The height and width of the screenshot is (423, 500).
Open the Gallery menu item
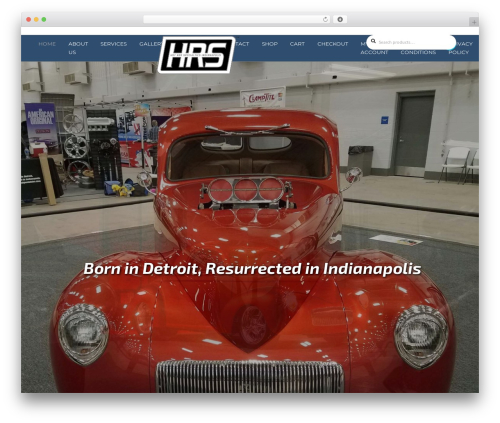[150, 44]
